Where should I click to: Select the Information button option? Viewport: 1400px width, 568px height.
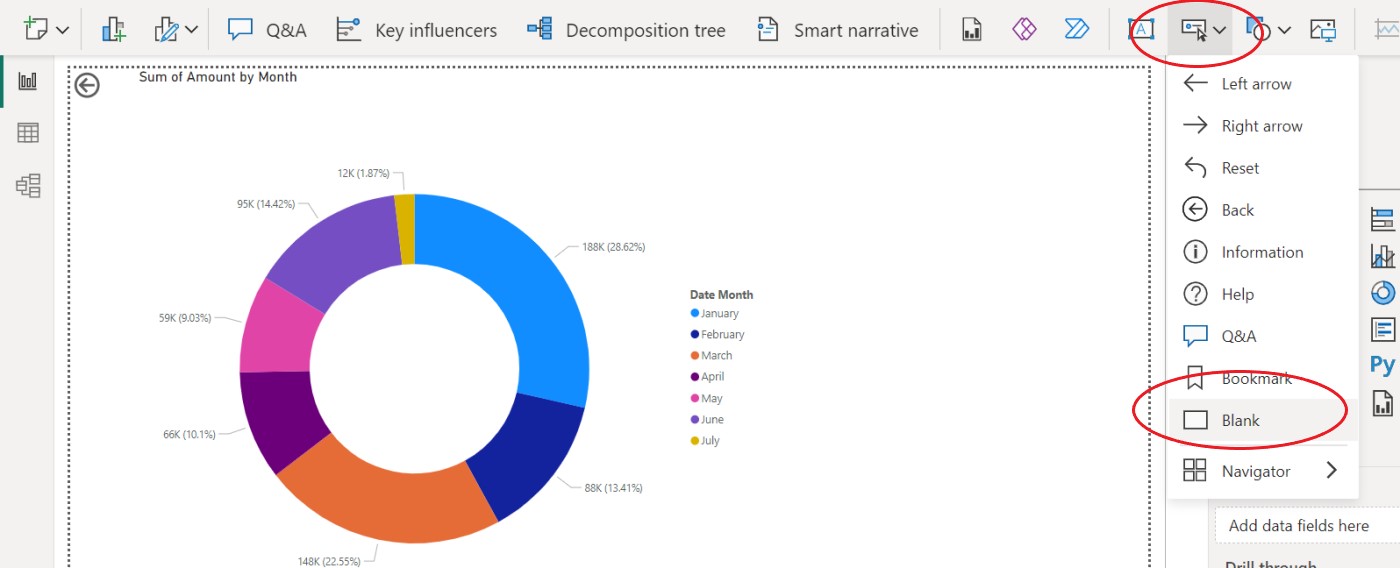pos(1262,252)
